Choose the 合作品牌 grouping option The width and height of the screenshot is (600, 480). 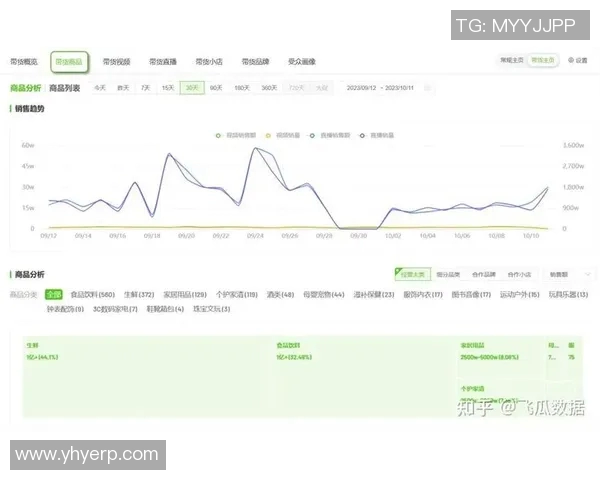[485, 274]
